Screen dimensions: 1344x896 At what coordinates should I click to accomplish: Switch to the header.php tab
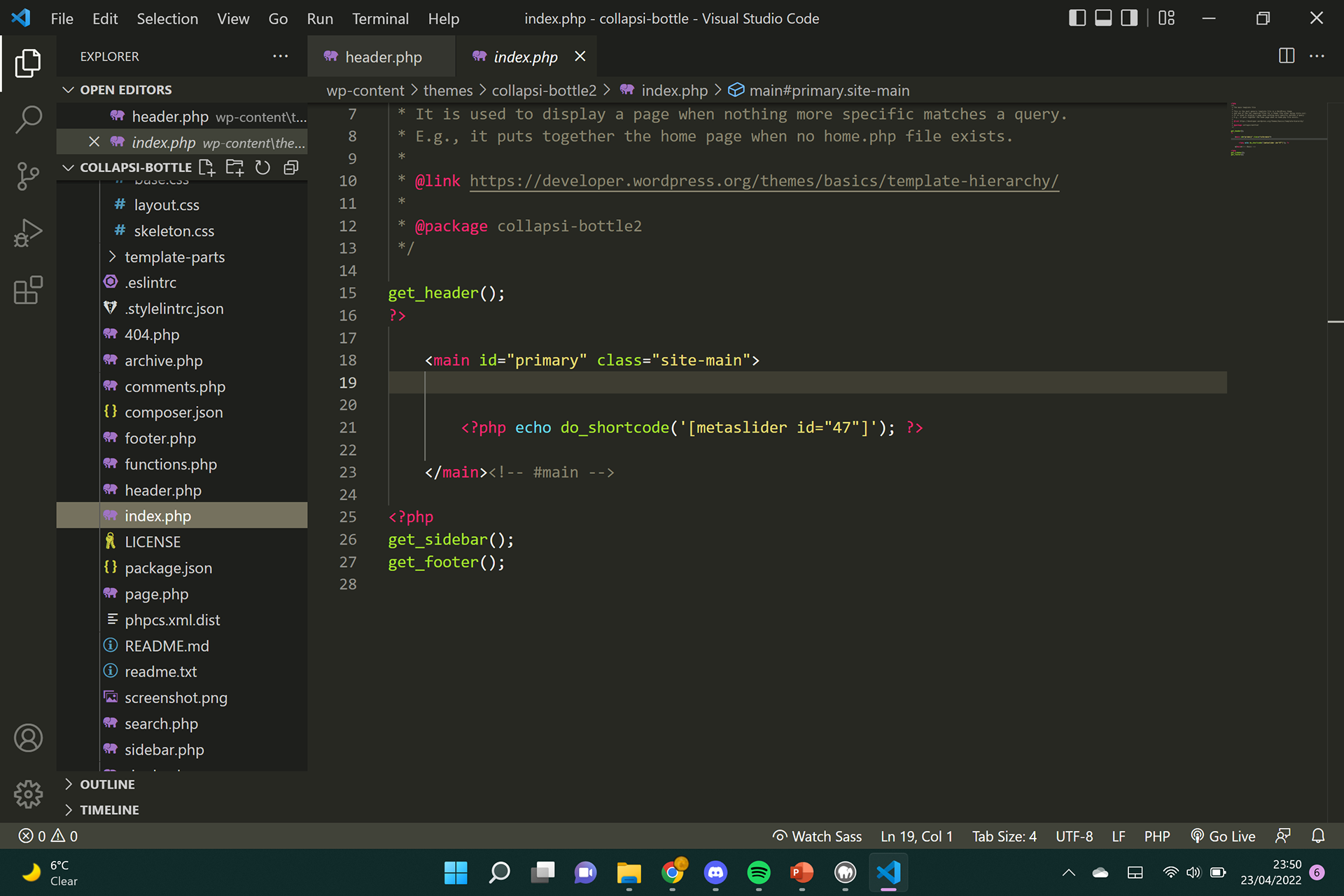(381, 57)
